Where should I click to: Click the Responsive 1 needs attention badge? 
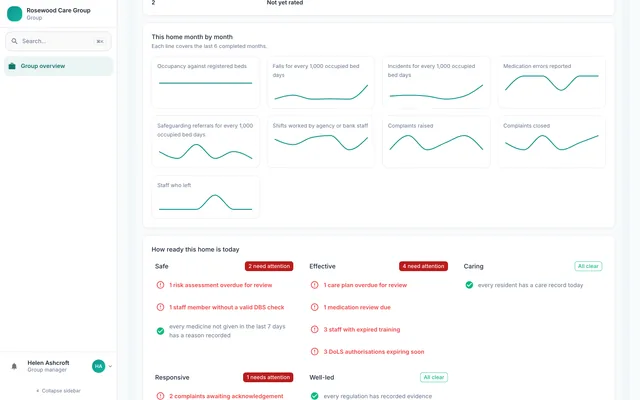click(x=268, y=377)
